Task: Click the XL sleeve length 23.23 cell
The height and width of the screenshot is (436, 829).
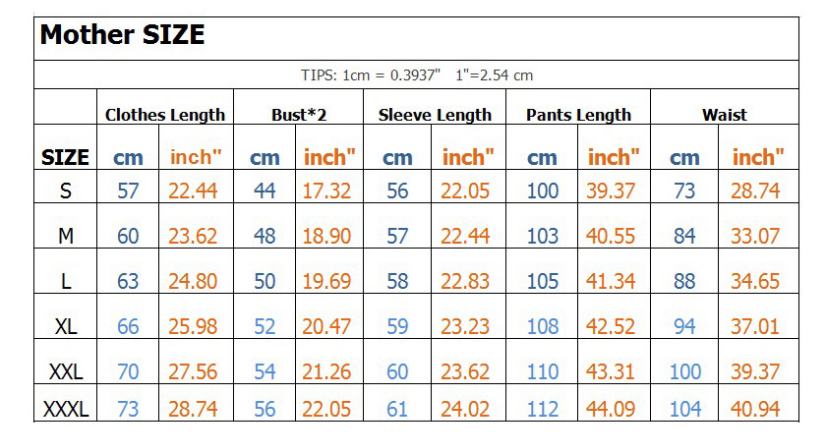Action: pos(467,327)
